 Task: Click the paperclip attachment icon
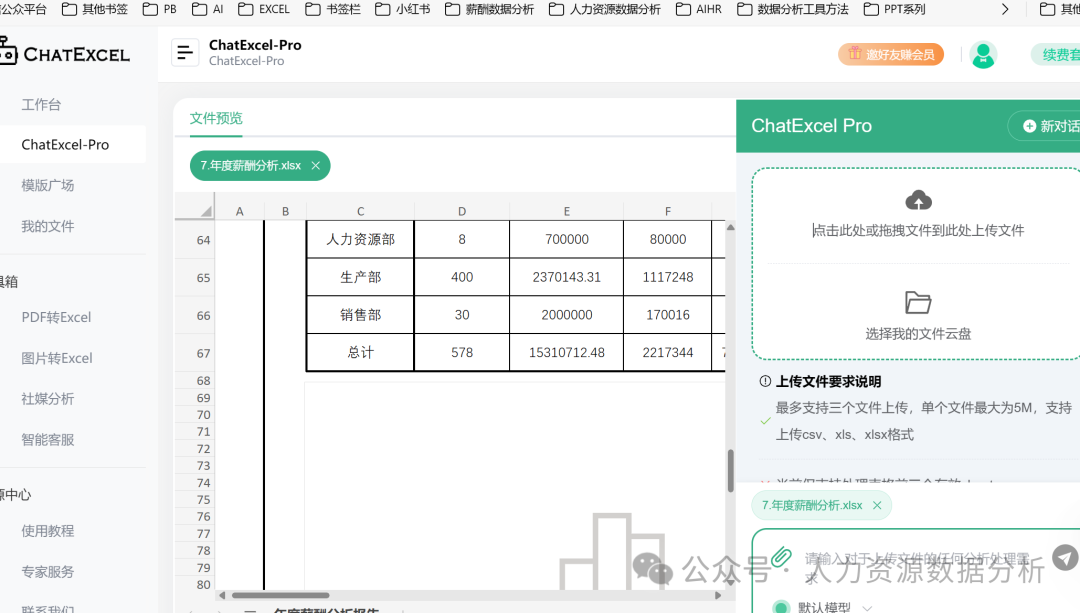(x=781, y=557)
